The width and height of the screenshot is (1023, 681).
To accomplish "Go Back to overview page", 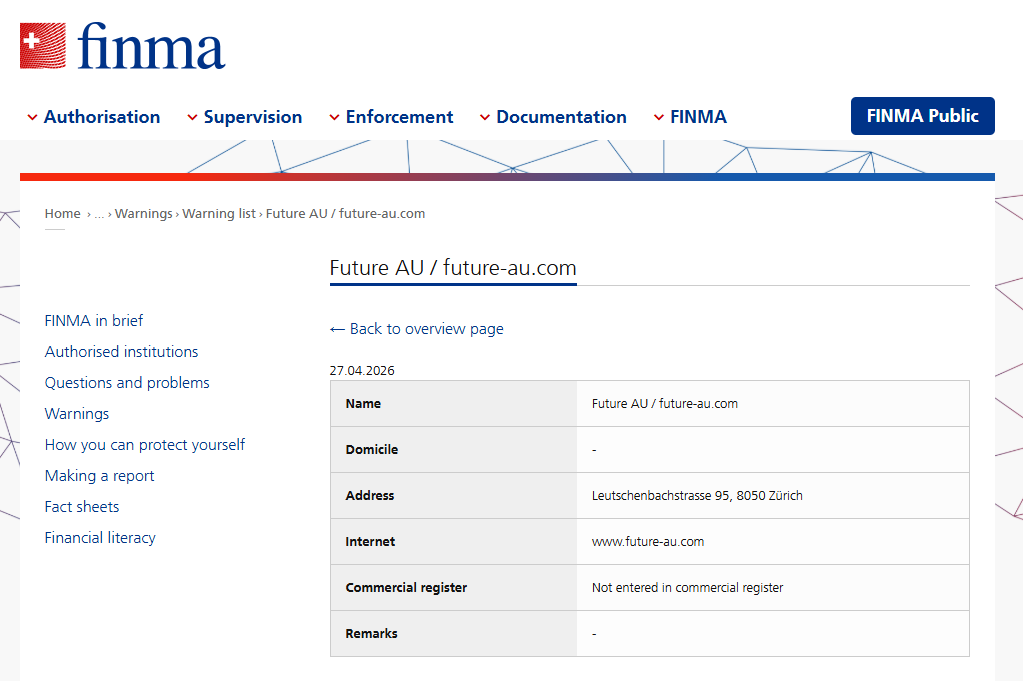I will (417, 329).
